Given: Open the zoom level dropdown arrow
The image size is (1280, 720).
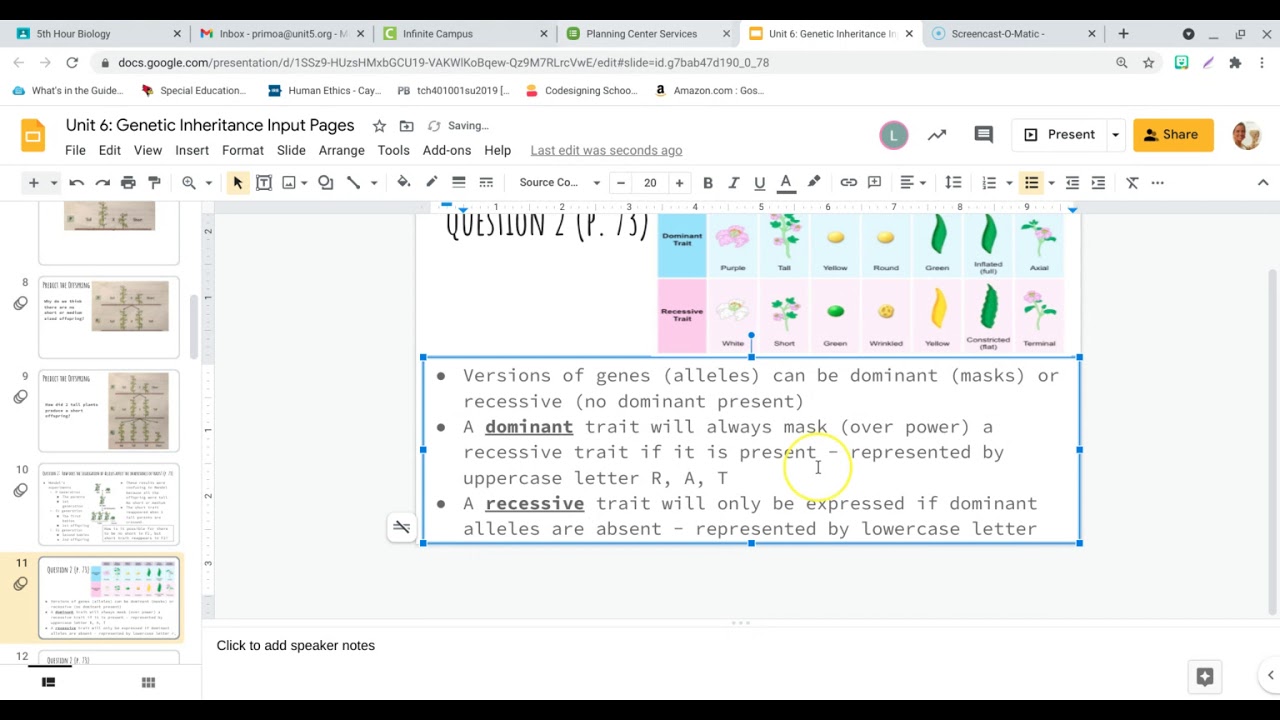Looking at the screenshot, I should point(208,183).
